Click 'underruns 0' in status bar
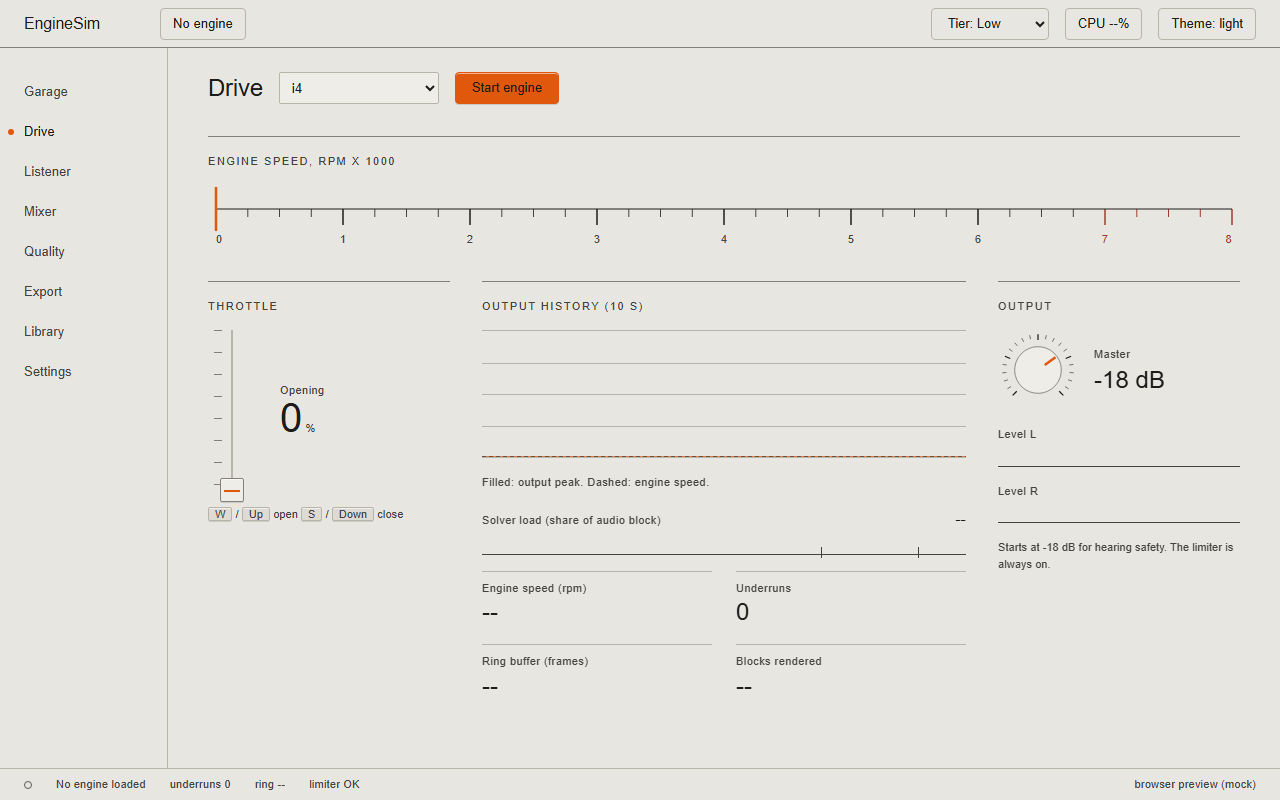 200,784
